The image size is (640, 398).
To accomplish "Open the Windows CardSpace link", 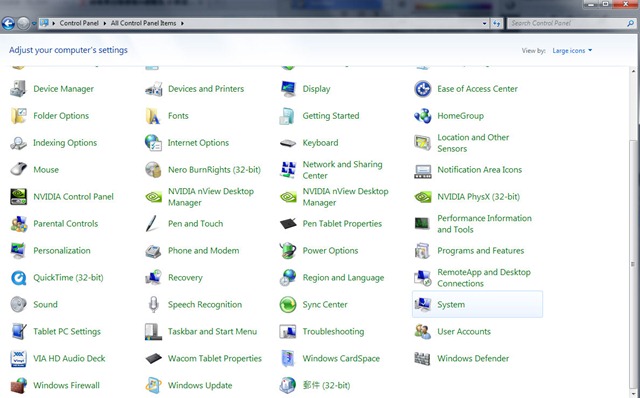I will click(341, 358).
